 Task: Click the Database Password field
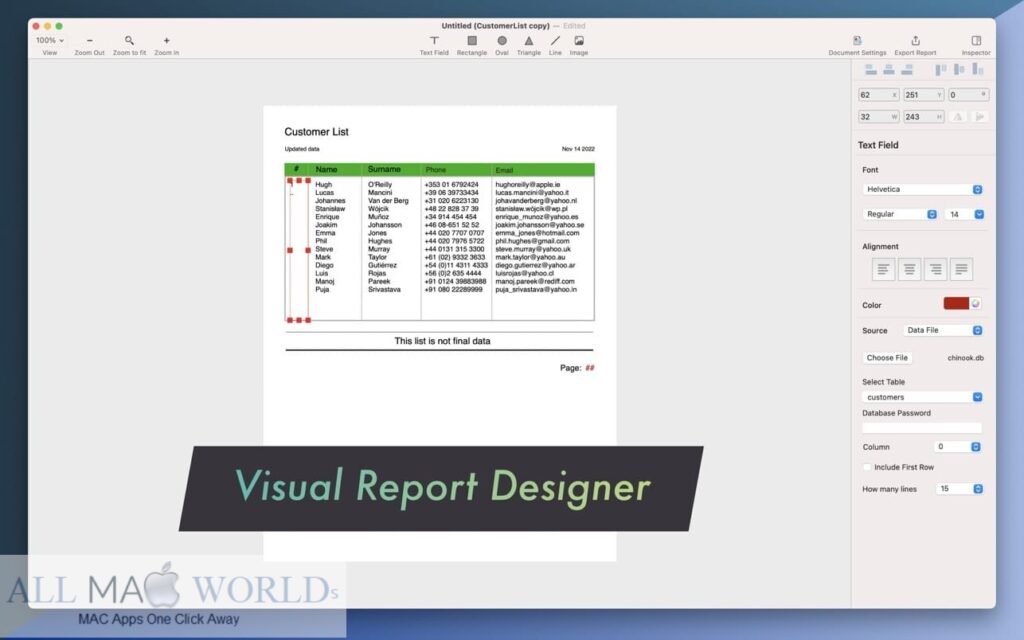click(921, 428)
